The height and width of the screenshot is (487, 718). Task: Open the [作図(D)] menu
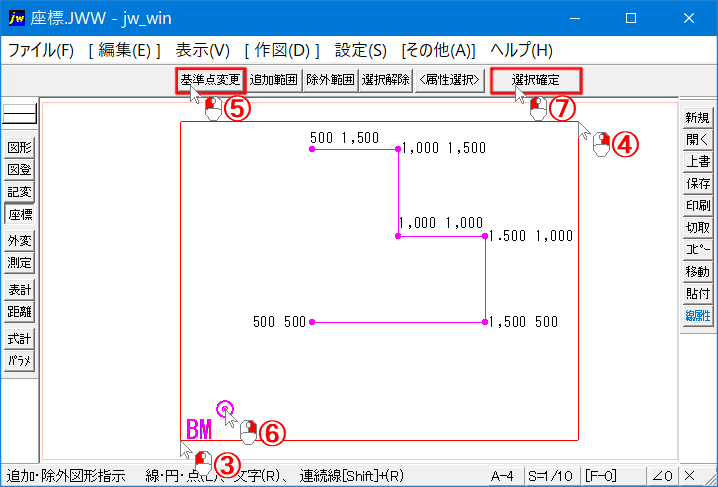282,50
